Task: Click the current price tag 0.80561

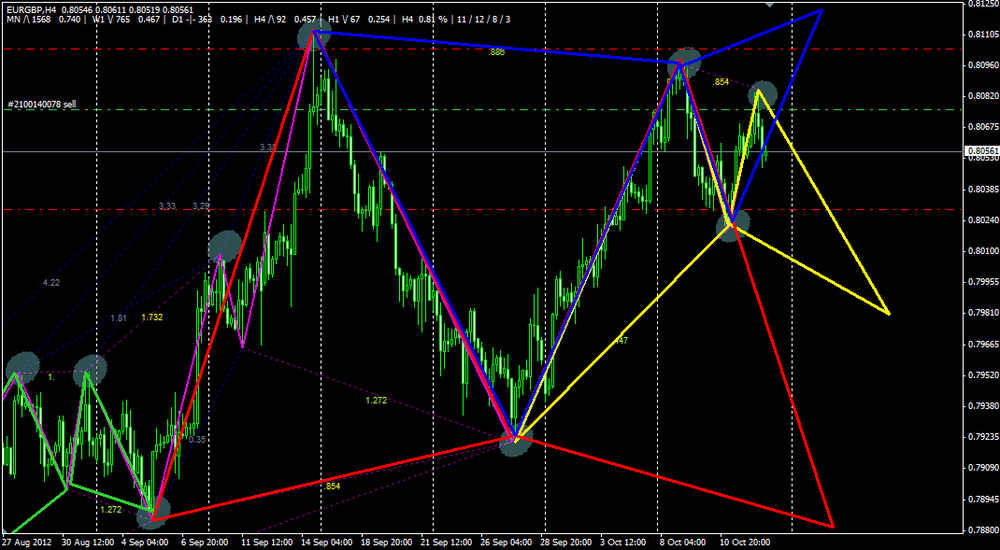Action: [980, 151]
